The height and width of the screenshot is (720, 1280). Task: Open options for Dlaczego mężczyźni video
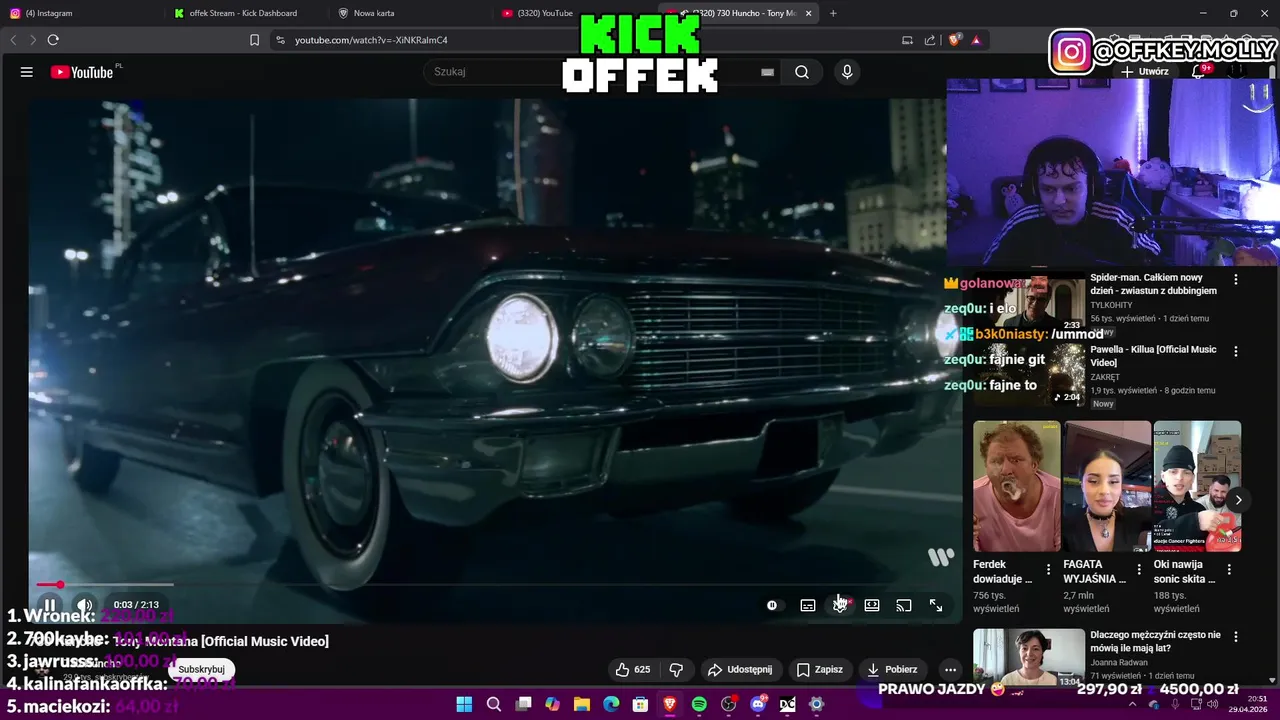click(1236, 637)
